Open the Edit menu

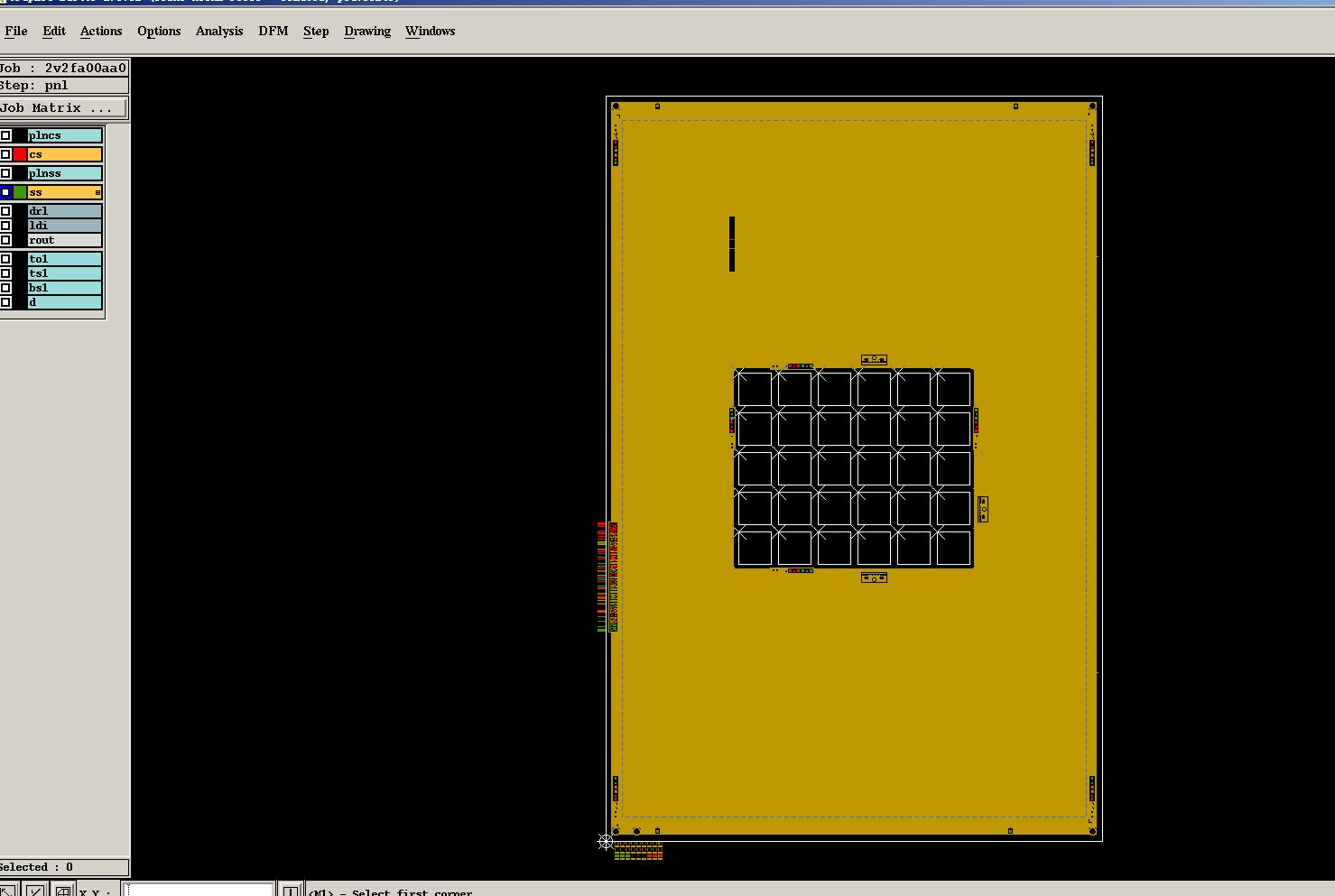tap(54, 31)
